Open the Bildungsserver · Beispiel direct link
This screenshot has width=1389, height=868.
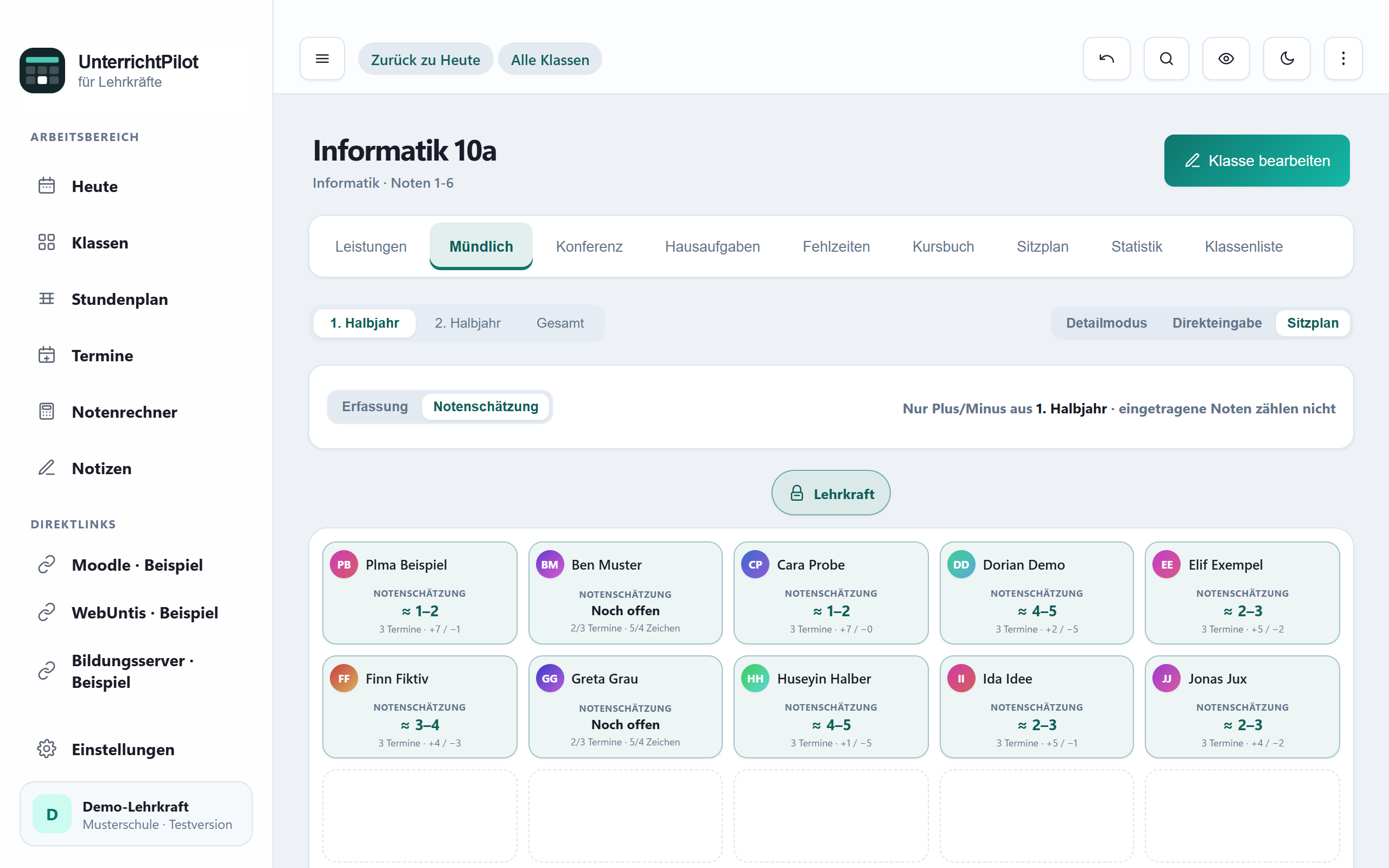click(136, 671)
